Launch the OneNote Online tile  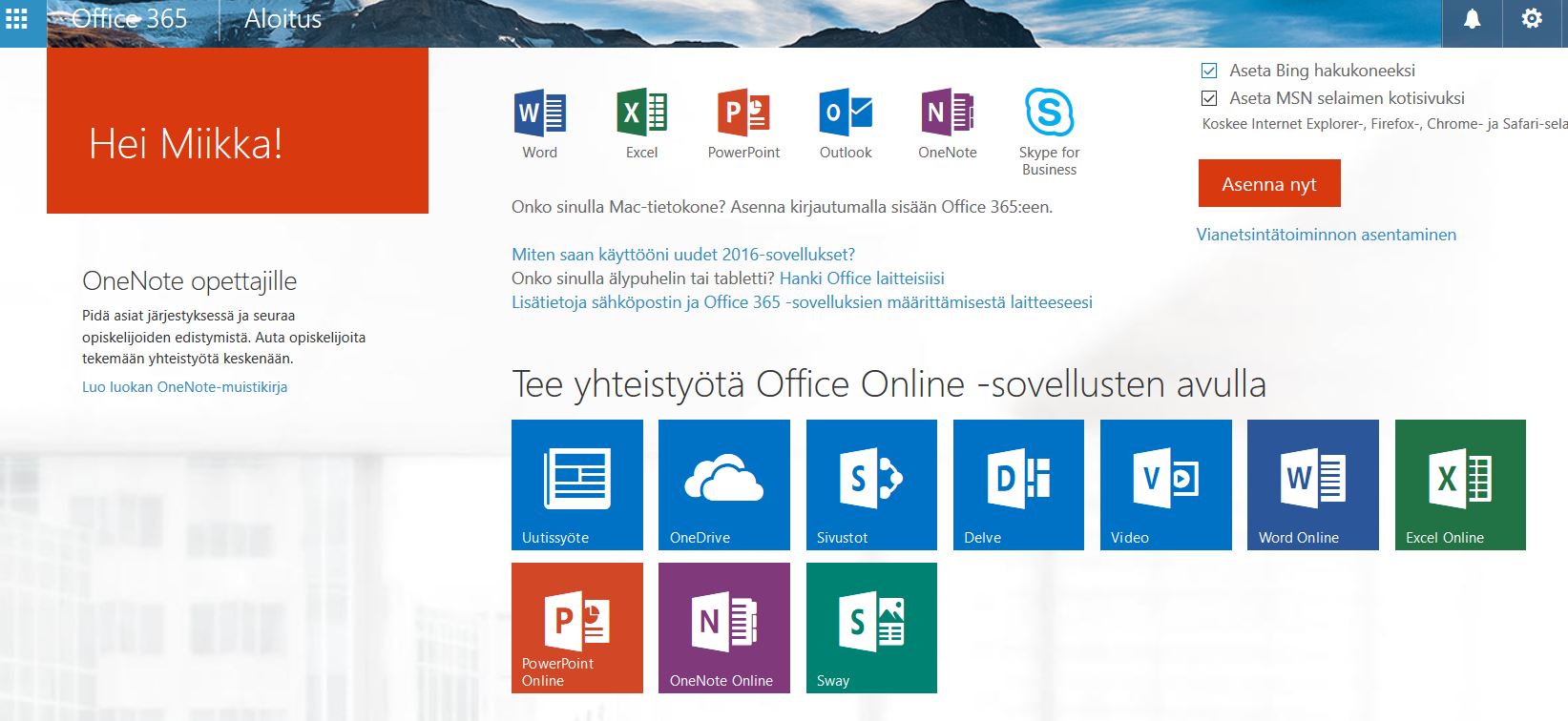(723, 628)
